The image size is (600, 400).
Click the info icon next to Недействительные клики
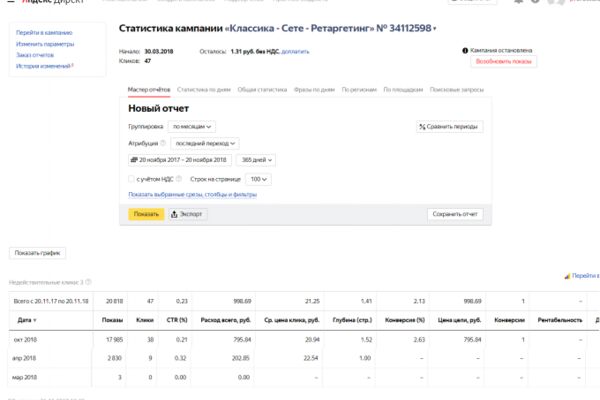point(88,282)
